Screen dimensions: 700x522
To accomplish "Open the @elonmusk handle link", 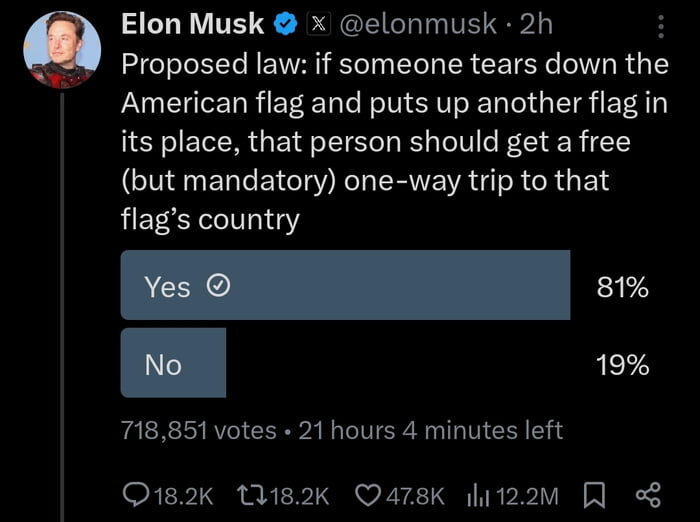I will (418, 24).
